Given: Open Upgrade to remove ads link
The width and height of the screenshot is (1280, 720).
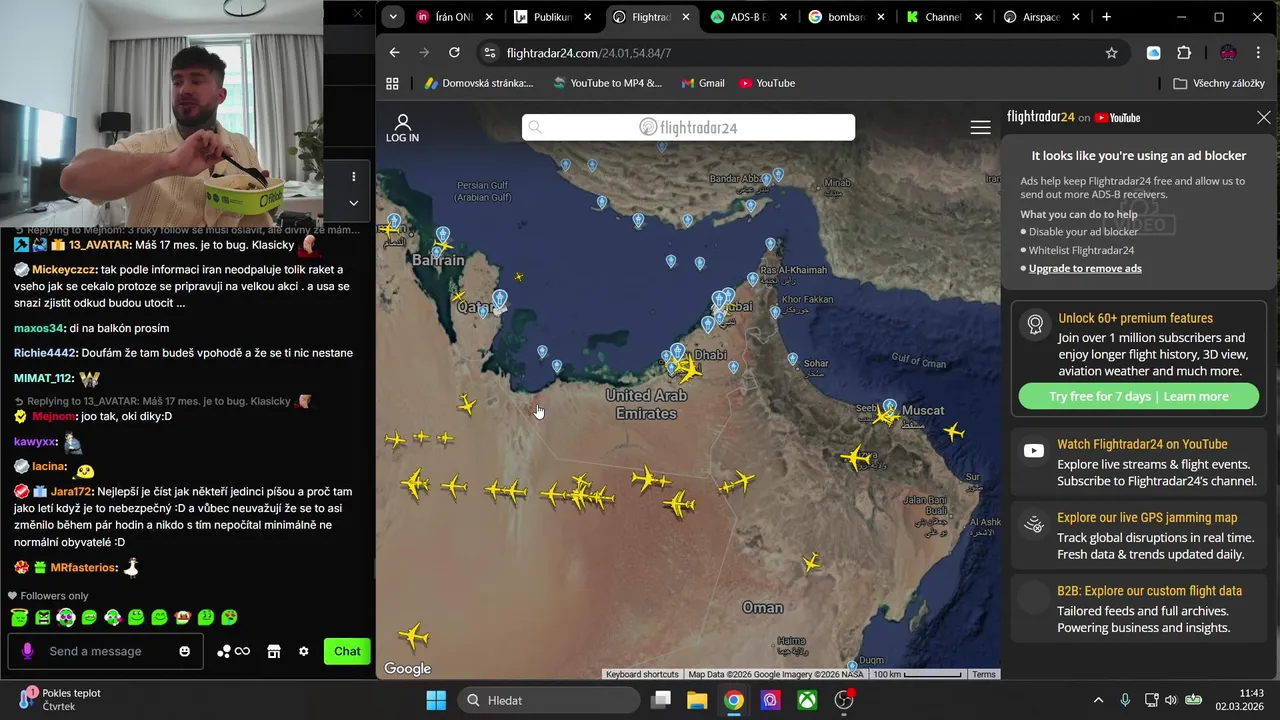Looking at the screenshot, I should pos(1085,268).
